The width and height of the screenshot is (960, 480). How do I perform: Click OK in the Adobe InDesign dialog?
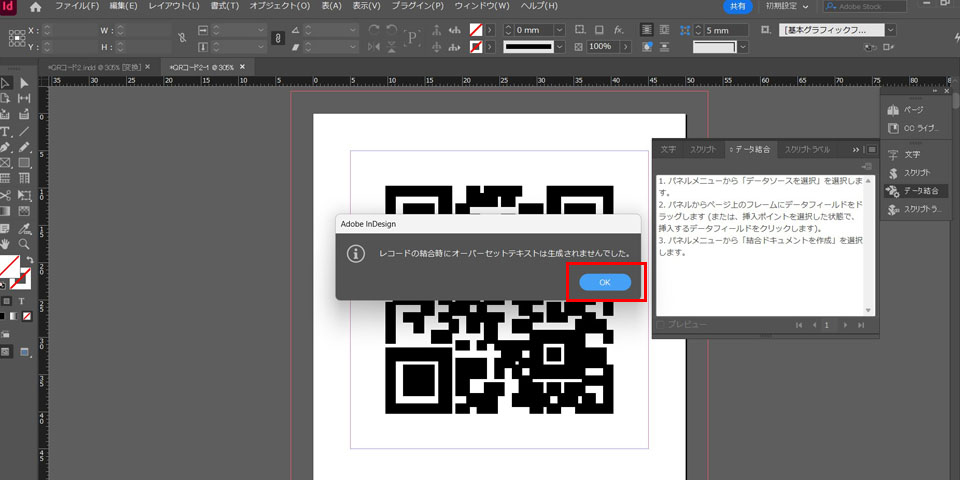[605, 283]
